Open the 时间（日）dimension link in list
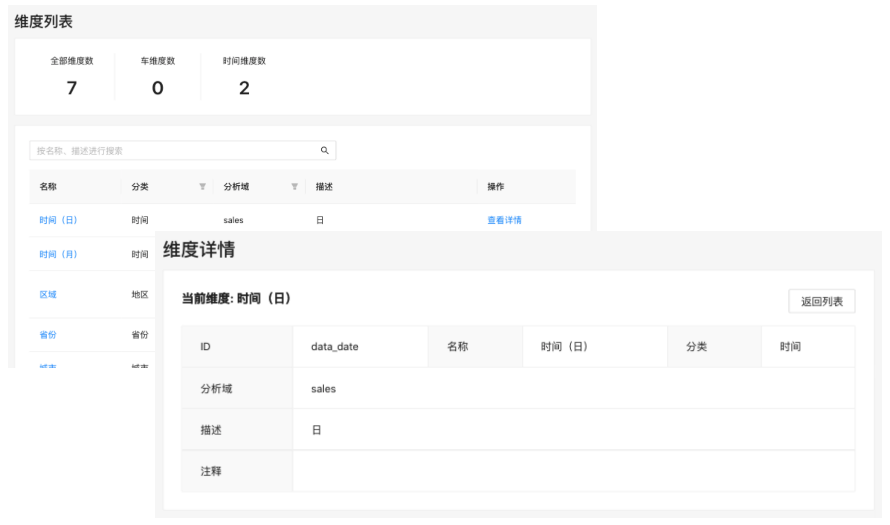Viewport: 890px width, 525px height. point(58,220)
